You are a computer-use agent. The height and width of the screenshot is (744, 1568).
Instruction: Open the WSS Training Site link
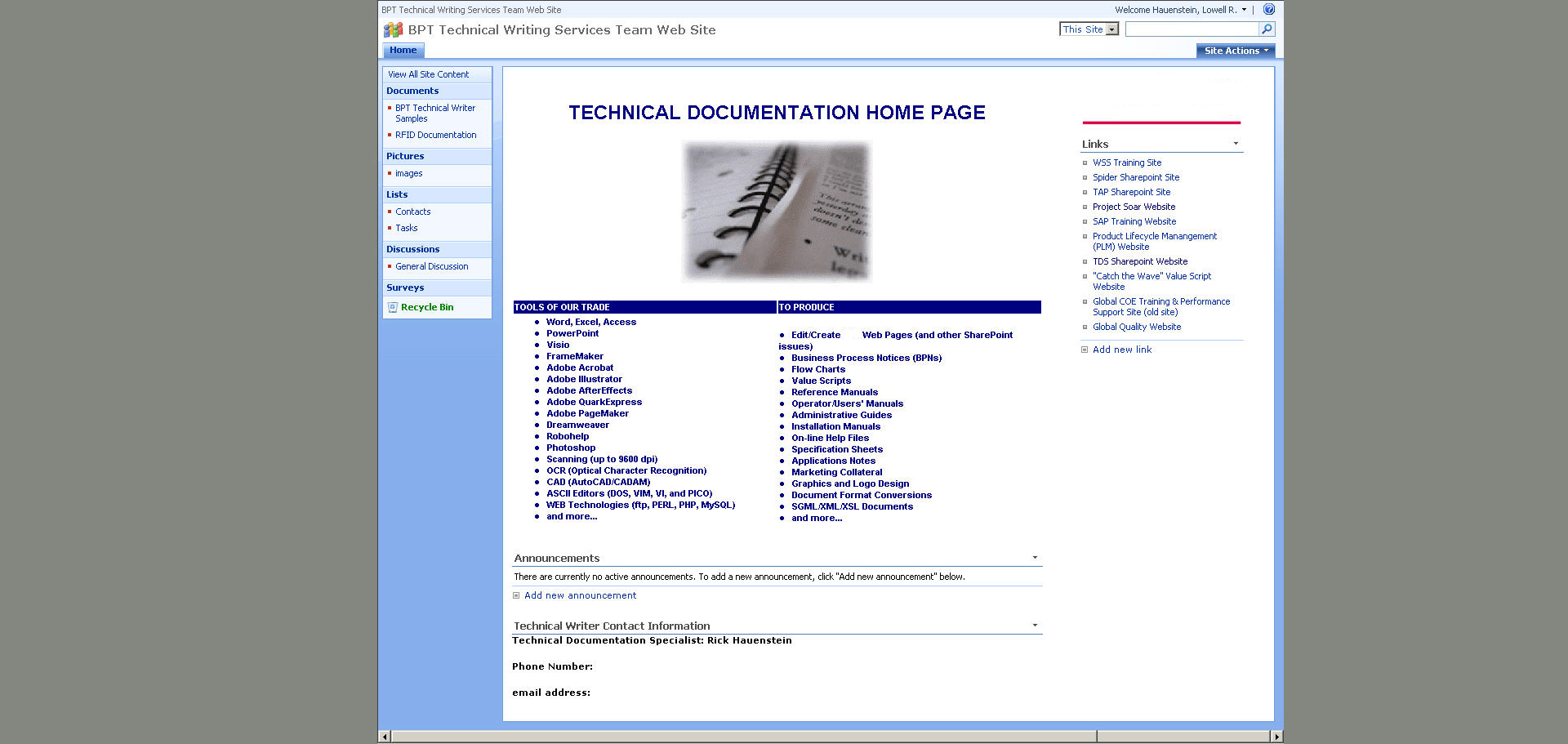[1126, 163]
